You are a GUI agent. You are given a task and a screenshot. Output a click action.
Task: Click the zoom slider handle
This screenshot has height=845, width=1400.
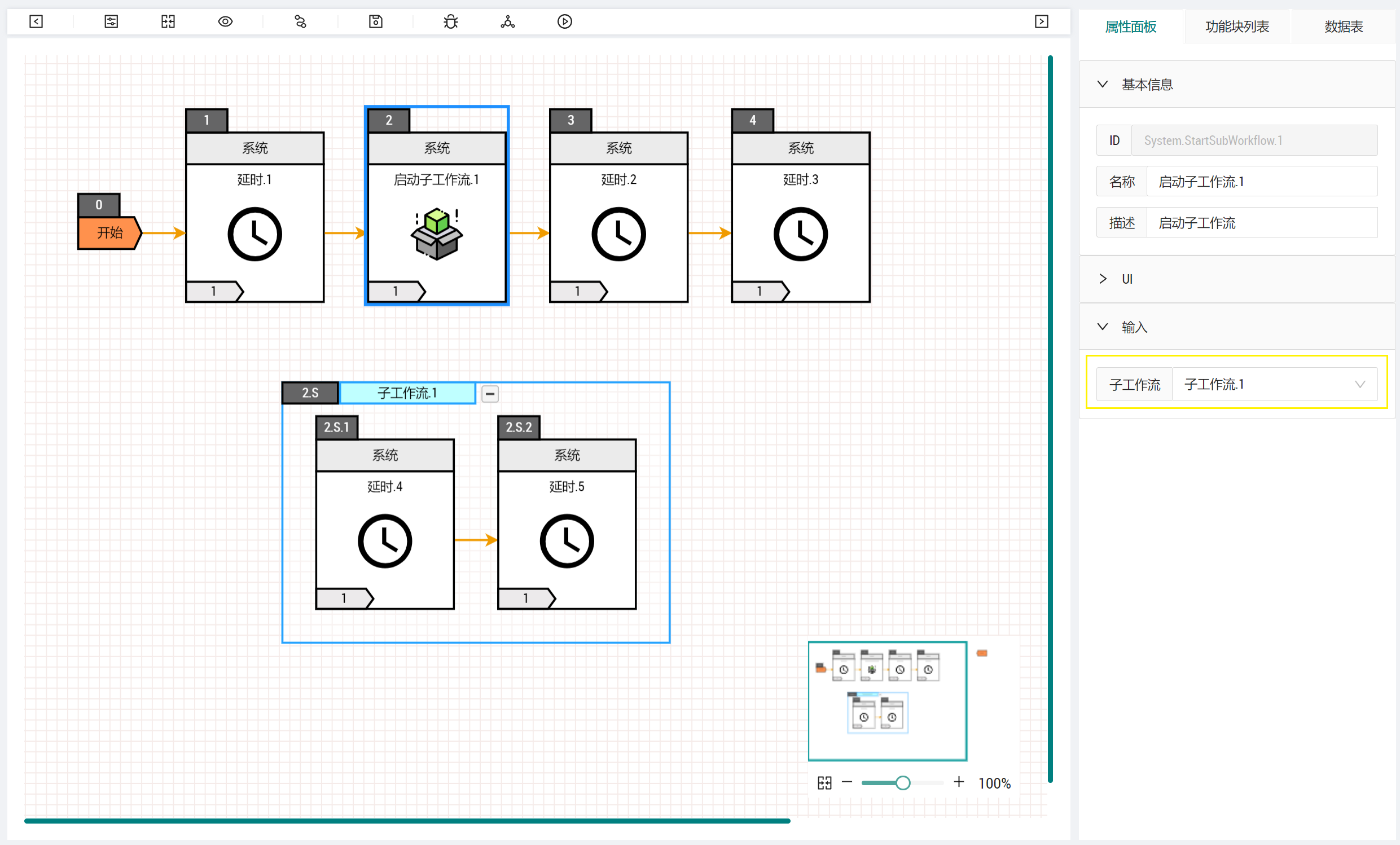point(903,783)
